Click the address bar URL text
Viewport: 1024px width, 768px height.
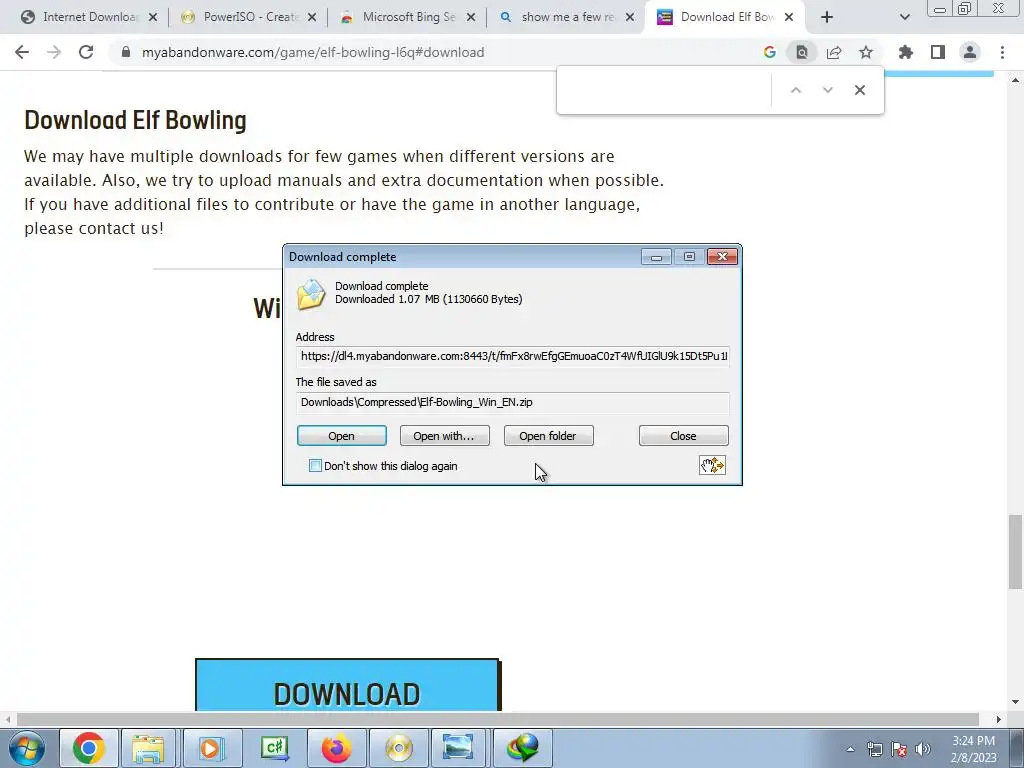[x=313, y=52]
